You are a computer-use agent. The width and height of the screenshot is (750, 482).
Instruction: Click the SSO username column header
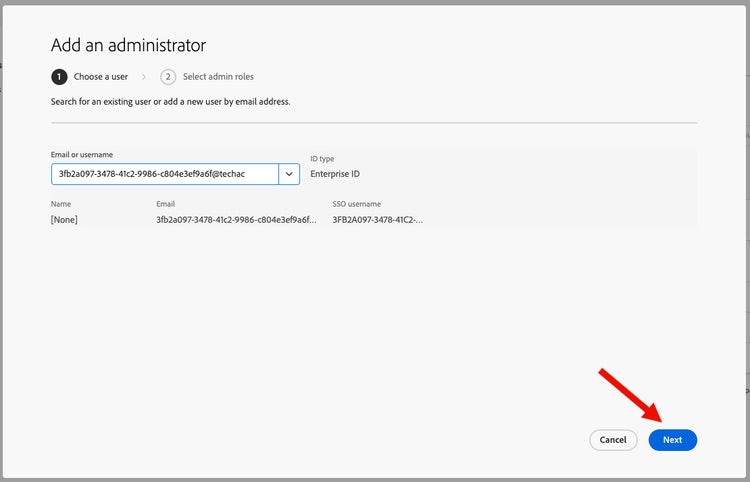(x=358, y=204)
